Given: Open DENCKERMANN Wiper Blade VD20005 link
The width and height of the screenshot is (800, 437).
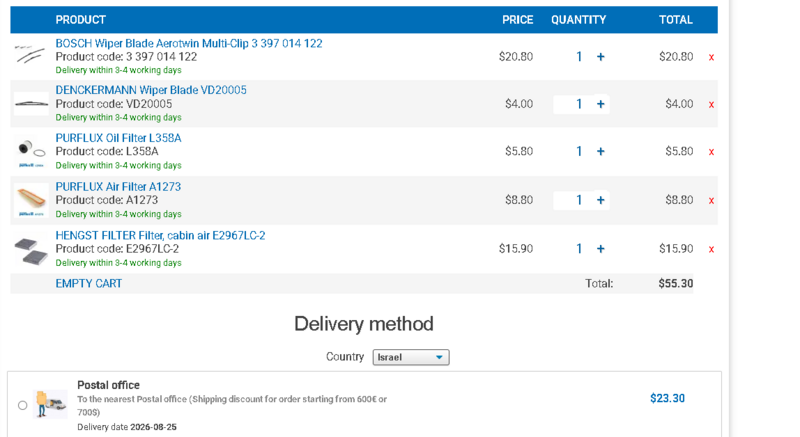Looking at the screenshot, I should (x=151, y=90).
